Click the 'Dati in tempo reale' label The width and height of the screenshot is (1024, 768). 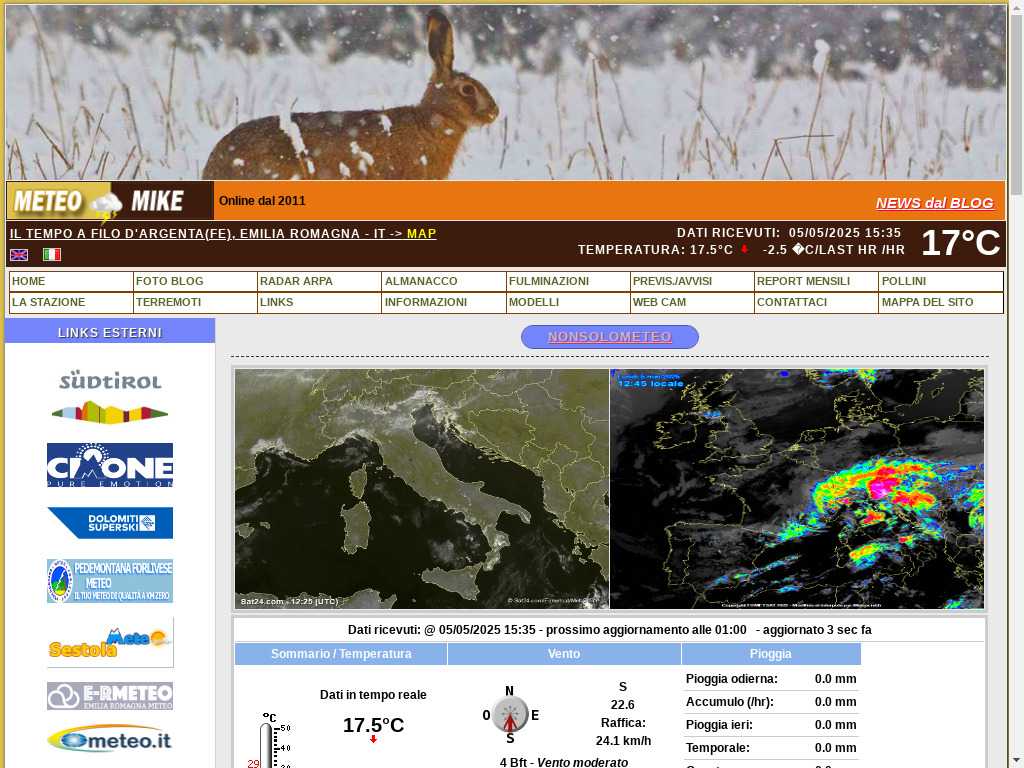[373, 695]
